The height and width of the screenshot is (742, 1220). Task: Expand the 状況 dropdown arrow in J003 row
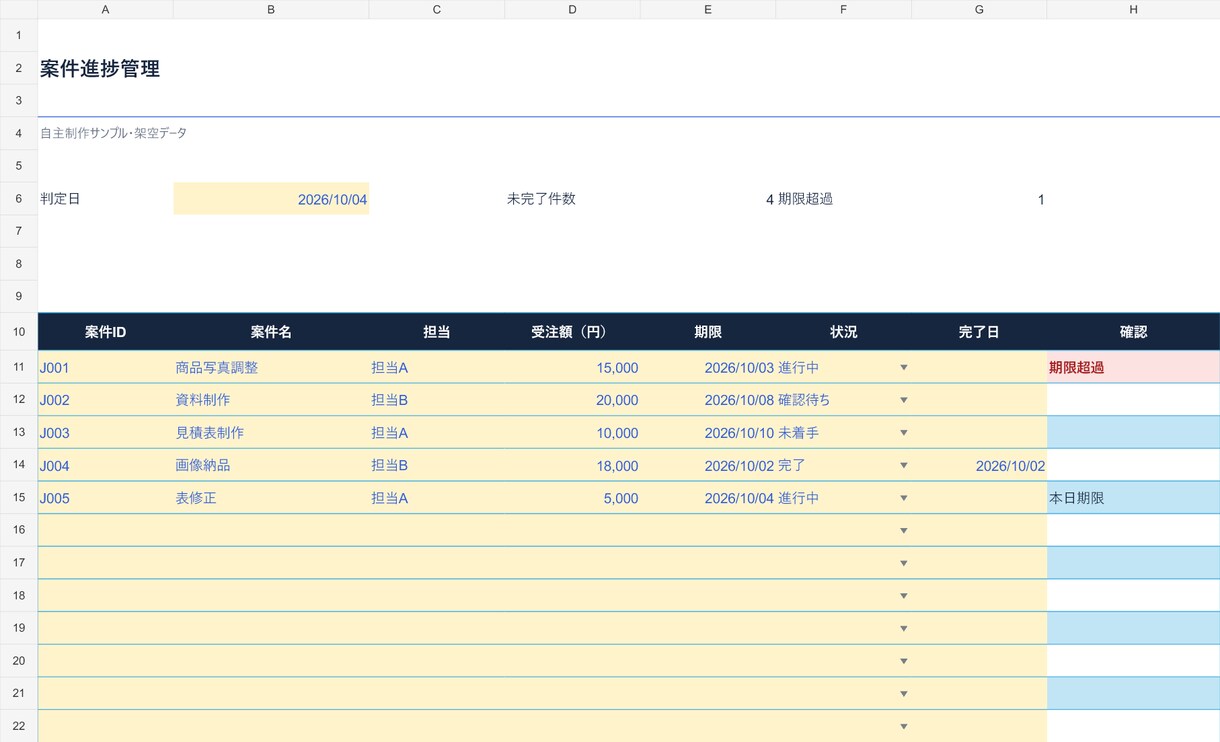click(x=904, y=433)
